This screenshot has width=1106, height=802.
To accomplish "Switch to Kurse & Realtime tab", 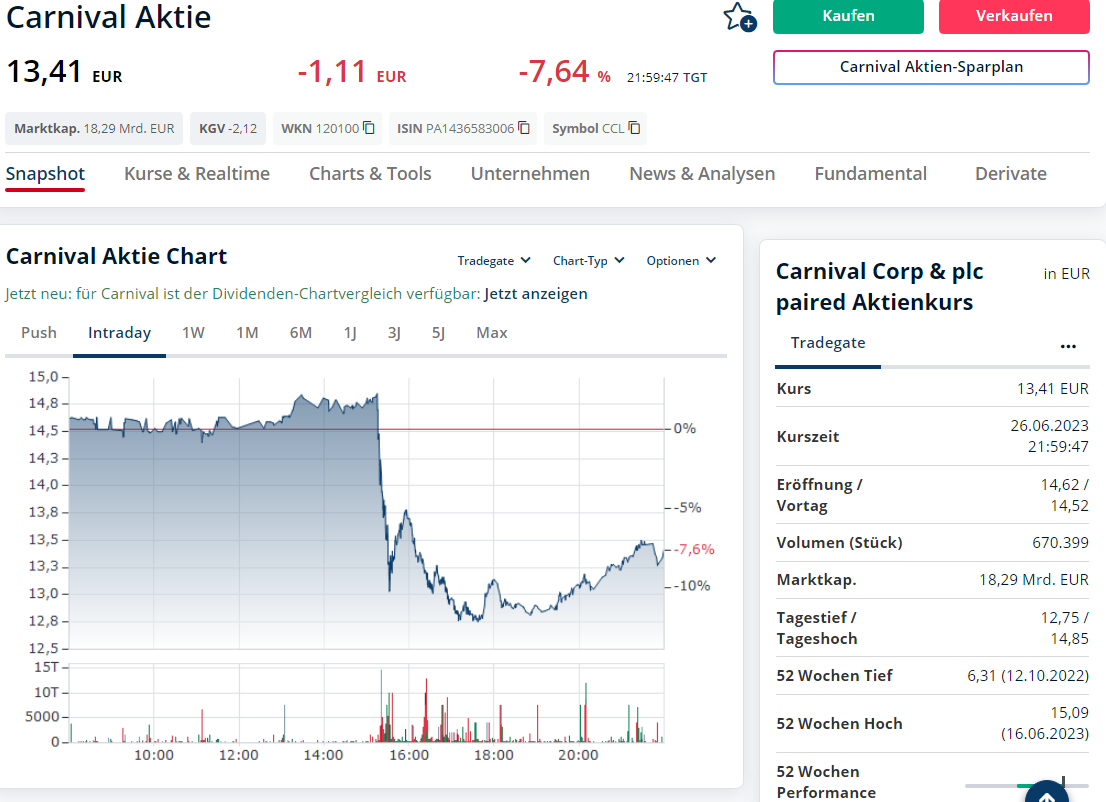I will pyautogui.click(x=197, y=174).
